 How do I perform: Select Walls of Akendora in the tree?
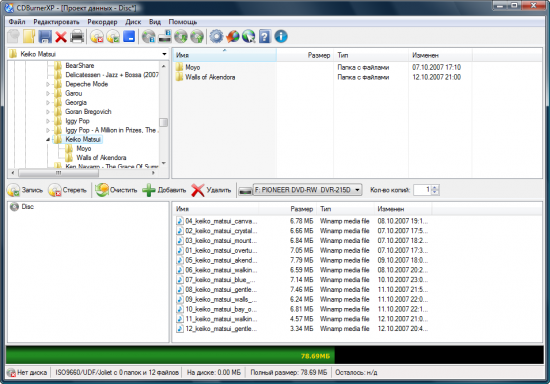click(x=101, y=158)
